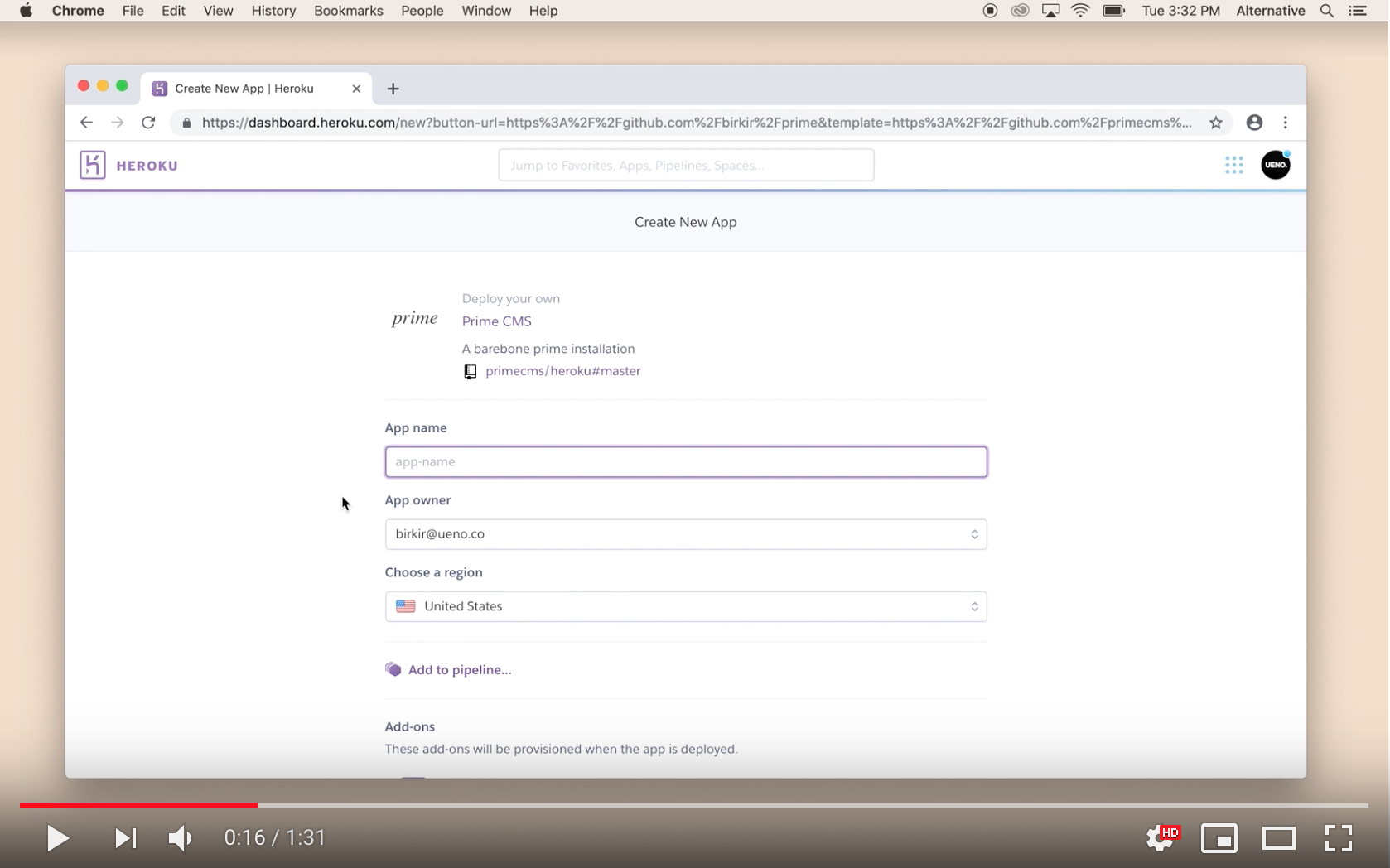Click the App owner label

pos(417,500)
